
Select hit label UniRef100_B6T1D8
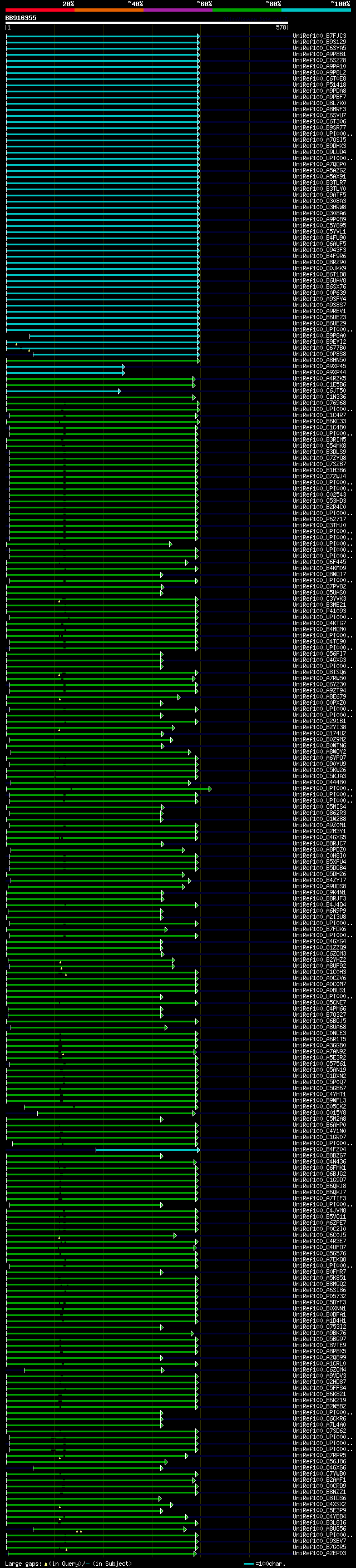tap(319, 275)
